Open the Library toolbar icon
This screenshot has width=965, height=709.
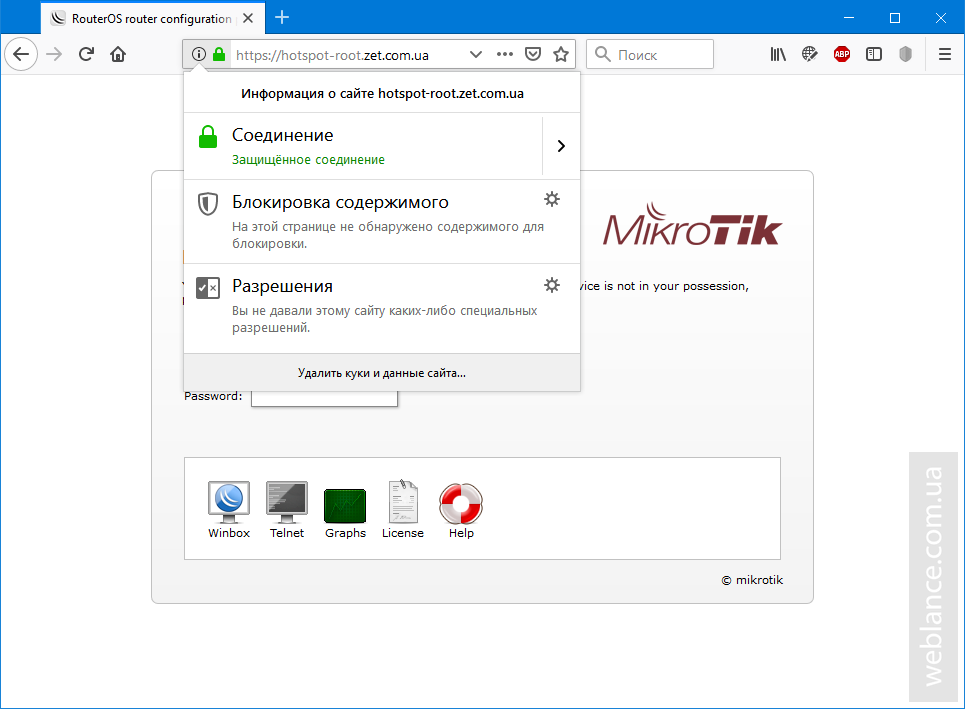point(778,55)
